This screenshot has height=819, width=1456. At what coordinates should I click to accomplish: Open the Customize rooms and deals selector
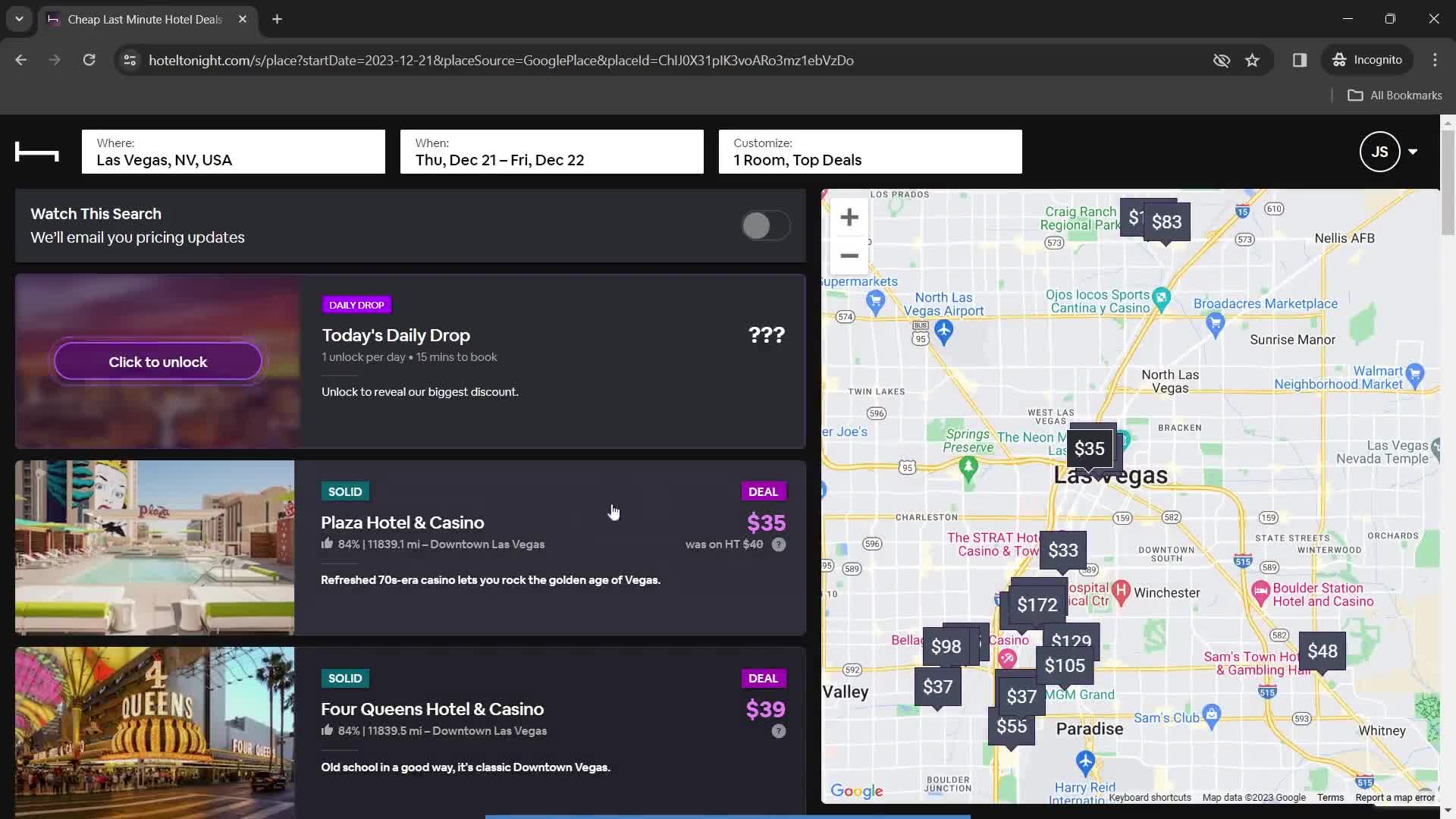[871, 152]
